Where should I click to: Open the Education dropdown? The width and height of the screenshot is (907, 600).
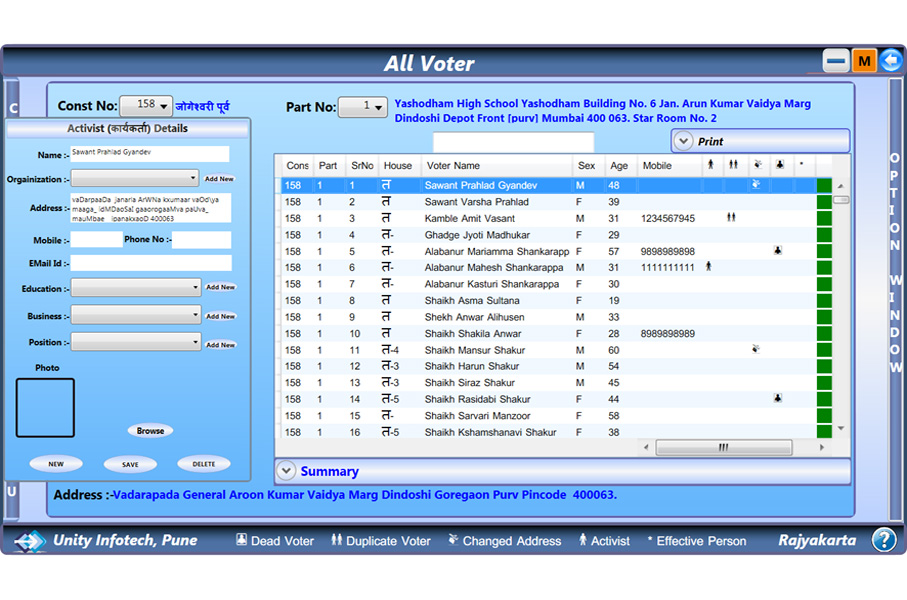click(136, 288)
